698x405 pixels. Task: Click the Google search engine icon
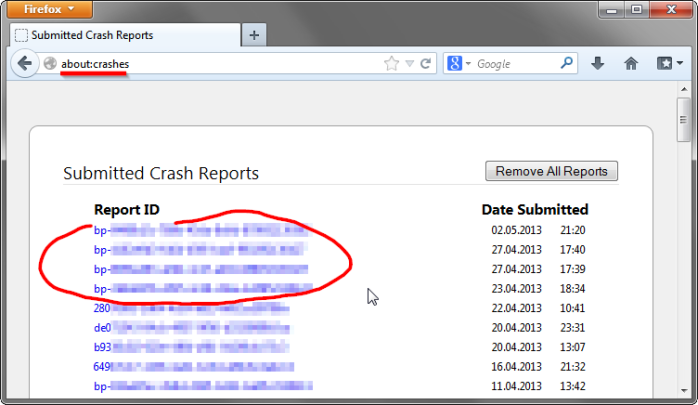pos(454,63)
